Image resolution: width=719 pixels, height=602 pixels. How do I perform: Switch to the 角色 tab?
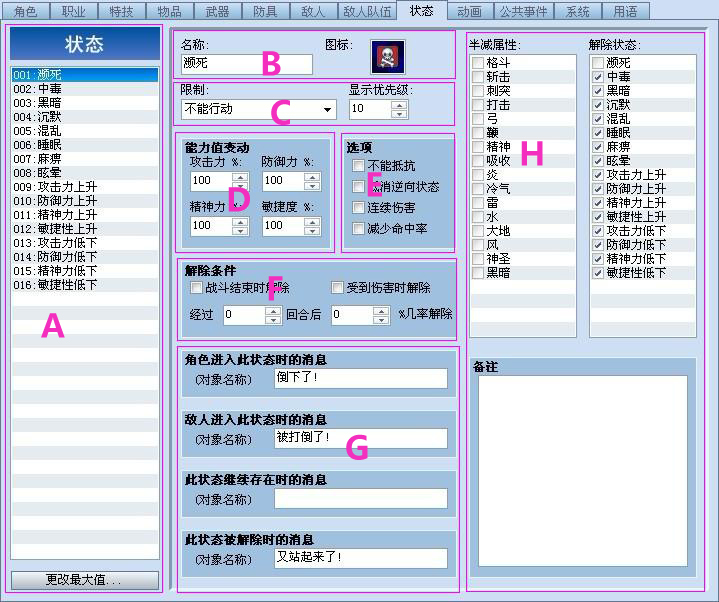point(25,11)
